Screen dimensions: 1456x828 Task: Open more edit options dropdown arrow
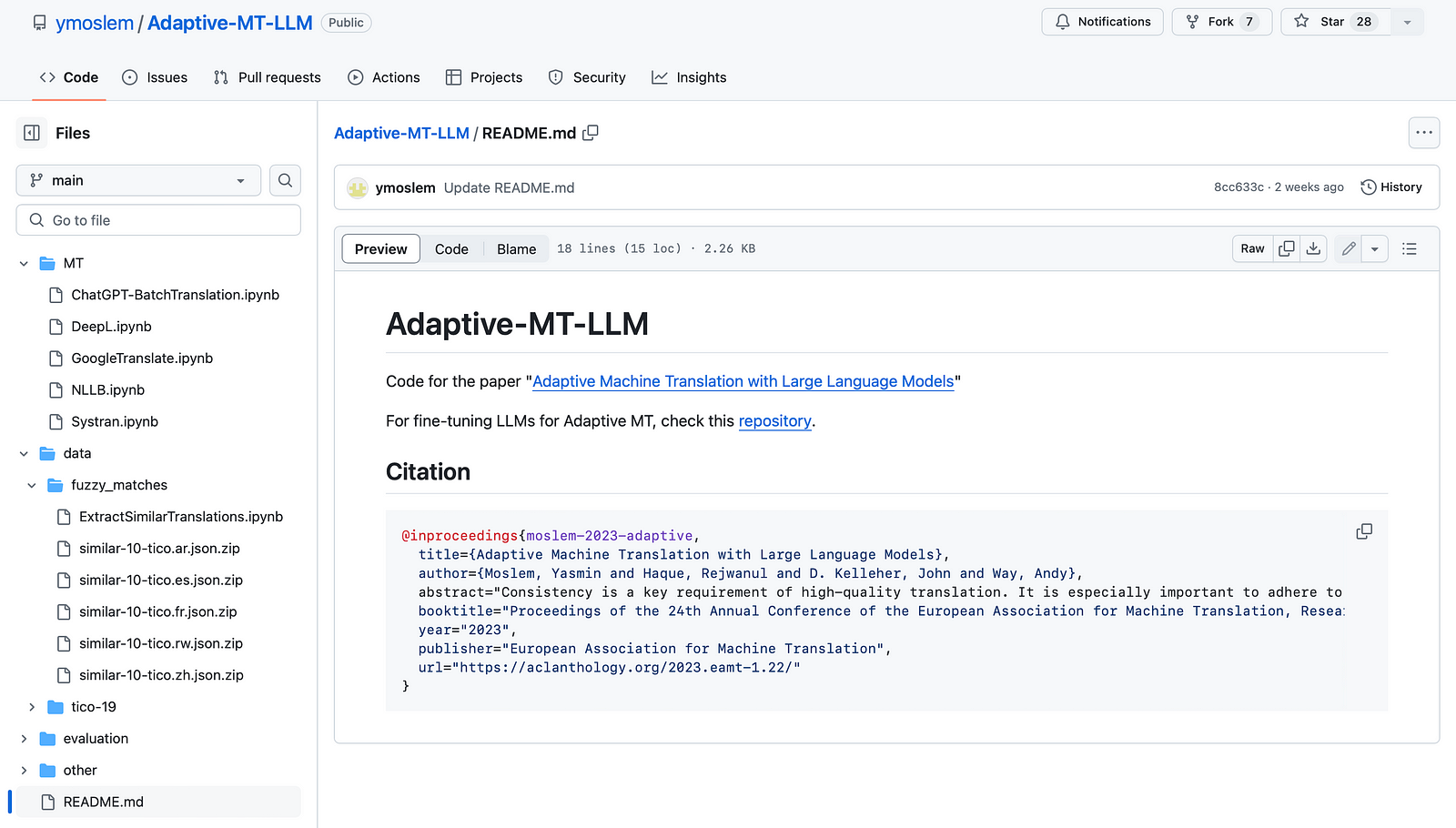(x=1374, y=248)
